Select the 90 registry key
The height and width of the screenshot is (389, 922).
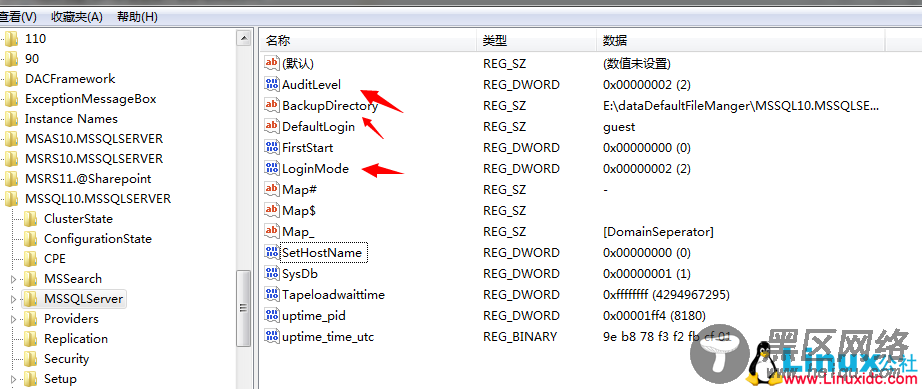pos(32,59)
